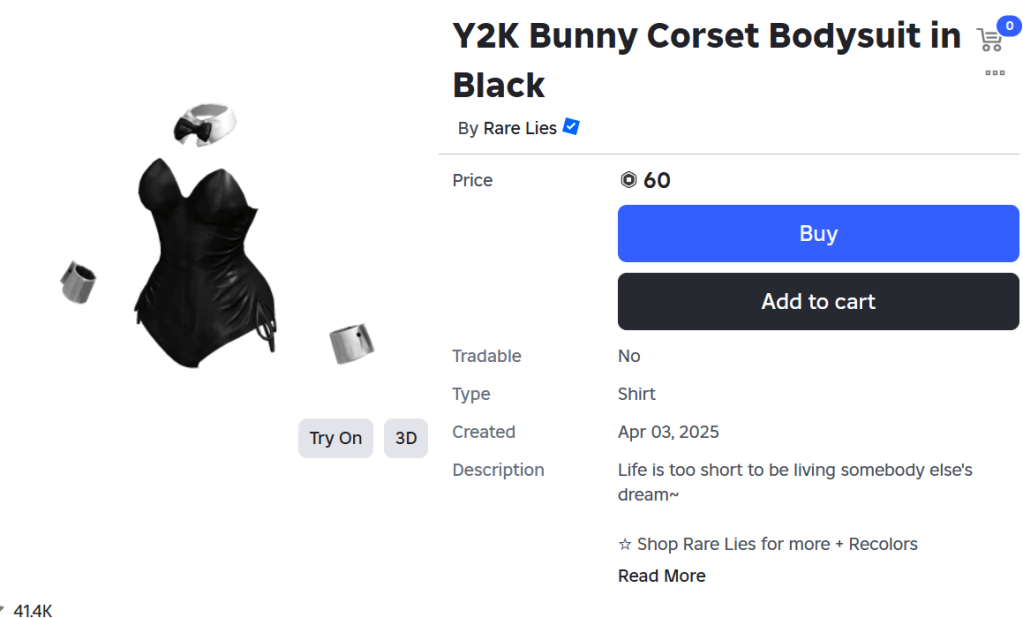Click the bow tie collar accessory image

point(205,123)
